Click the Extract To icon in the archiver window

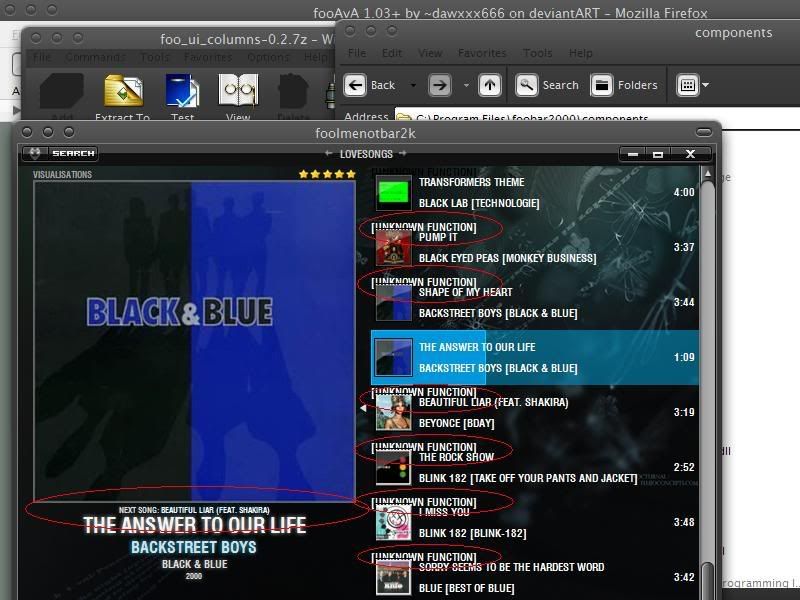123,90
